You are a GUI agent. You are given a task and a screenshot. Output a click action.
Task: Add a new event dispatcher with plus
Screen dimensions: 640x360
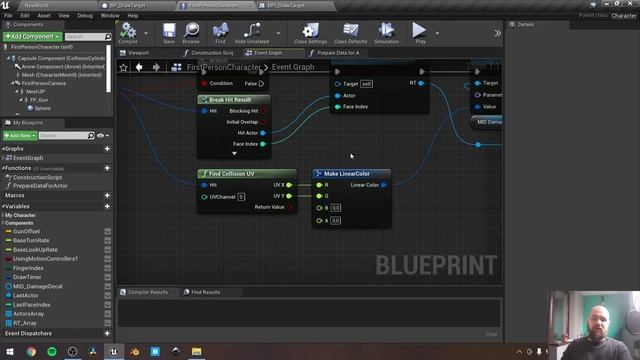107,333
